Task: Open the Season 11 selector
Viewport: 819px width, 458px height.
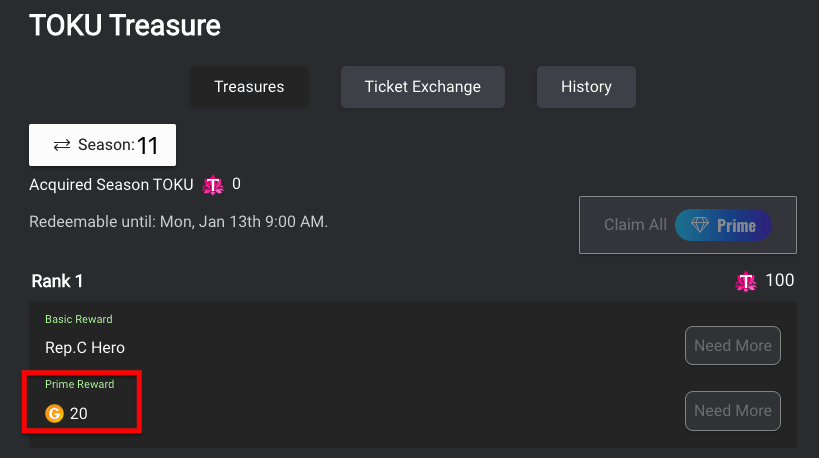Action: 102,145
